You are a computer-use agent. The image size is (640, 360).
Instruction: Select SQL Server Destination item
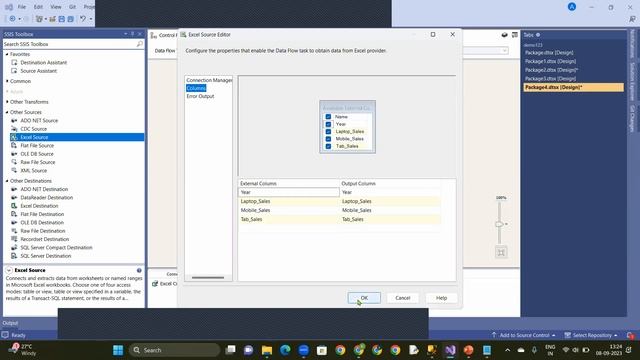click(x=46, y=256)
